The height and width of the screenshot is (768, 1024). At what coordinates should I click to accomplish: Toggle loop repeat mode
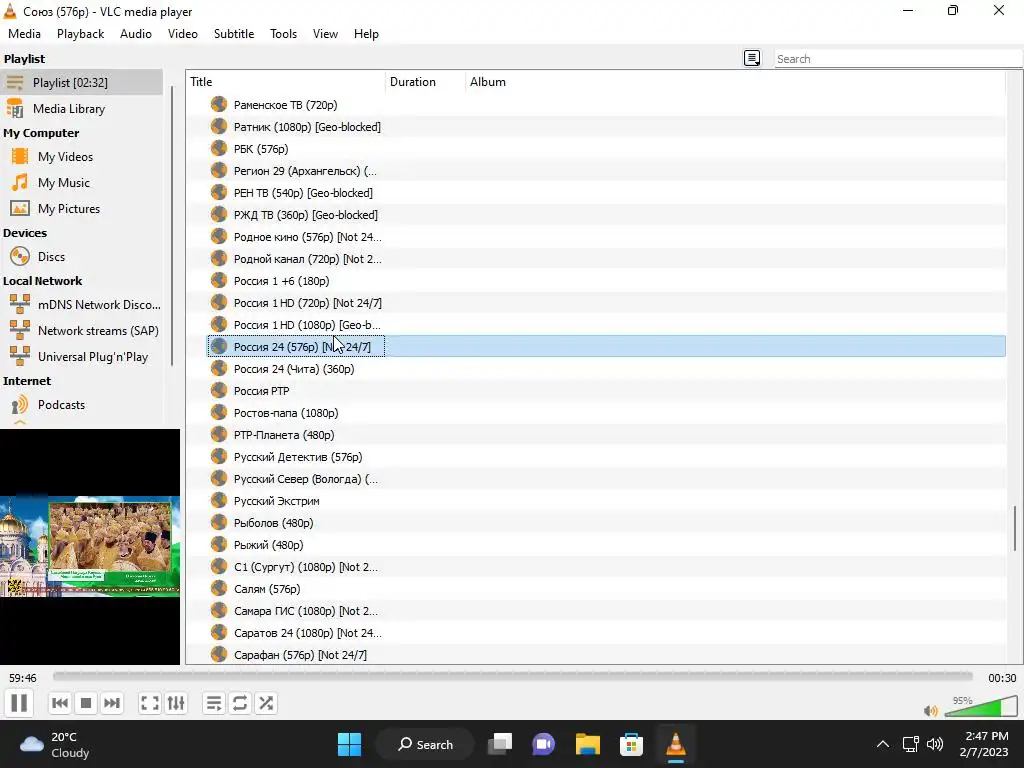(x=240, y=703)
